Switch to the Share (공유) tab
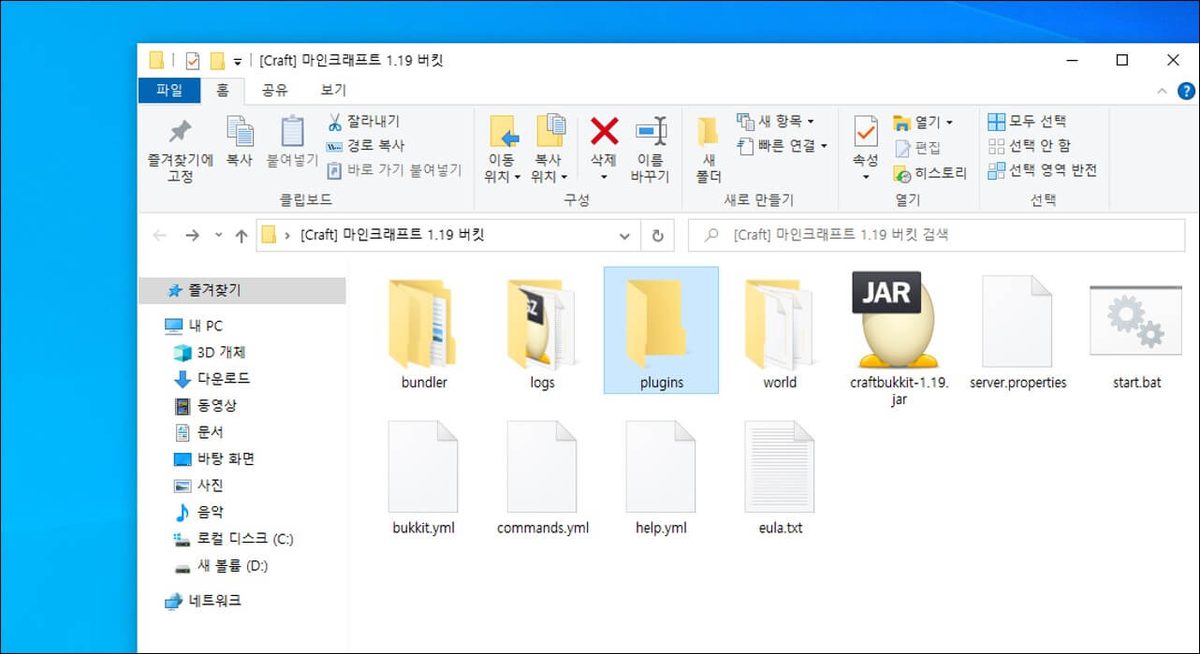This screenshot has height=654, width=1200. click(275, 90)
